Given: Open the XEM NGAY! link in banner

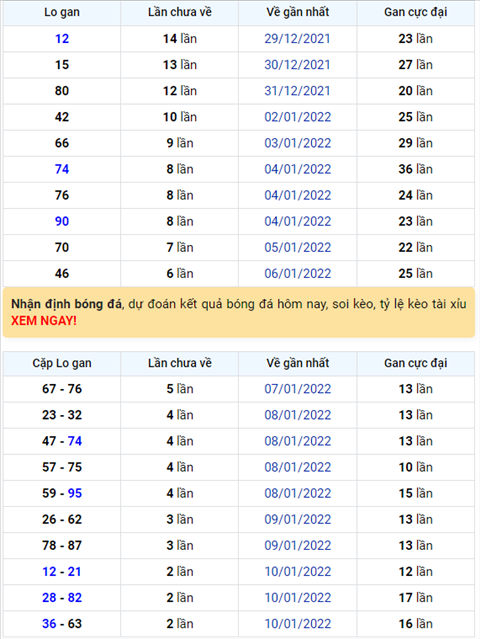Looking at the screenshot, I should coord(44,321).
